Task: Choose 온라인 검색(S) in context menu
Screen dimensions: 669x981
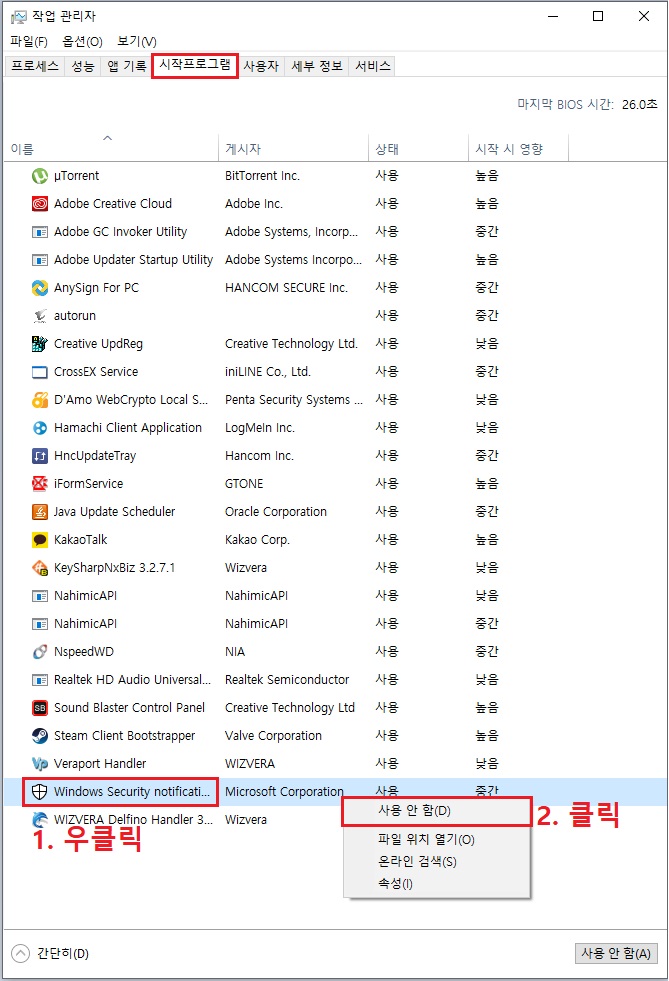Action: pyautogui.click(x=437, y=862)
